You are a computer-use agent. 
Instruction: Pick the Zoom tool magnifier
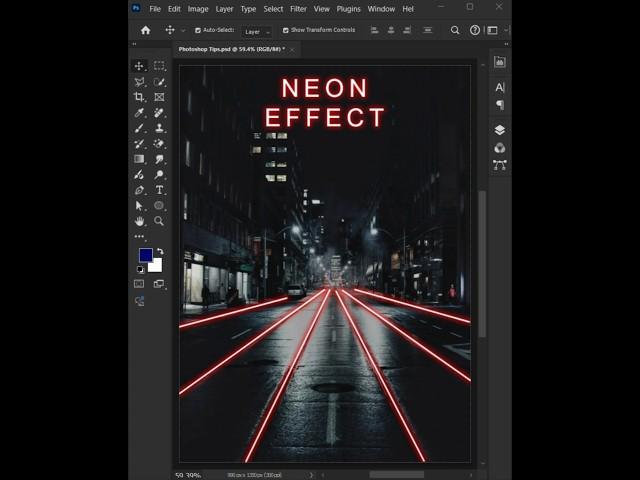point(159,221)
